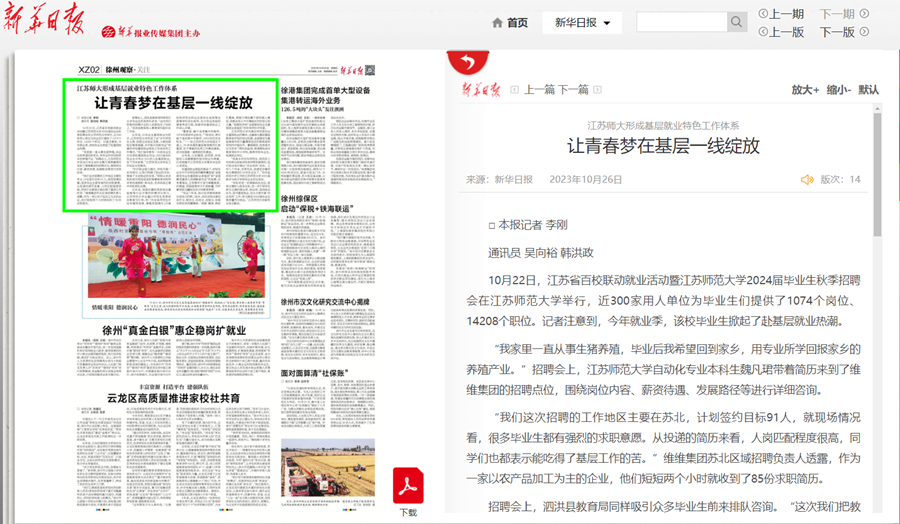
Task: Click inside the search text field
Action: click(681, 22)
